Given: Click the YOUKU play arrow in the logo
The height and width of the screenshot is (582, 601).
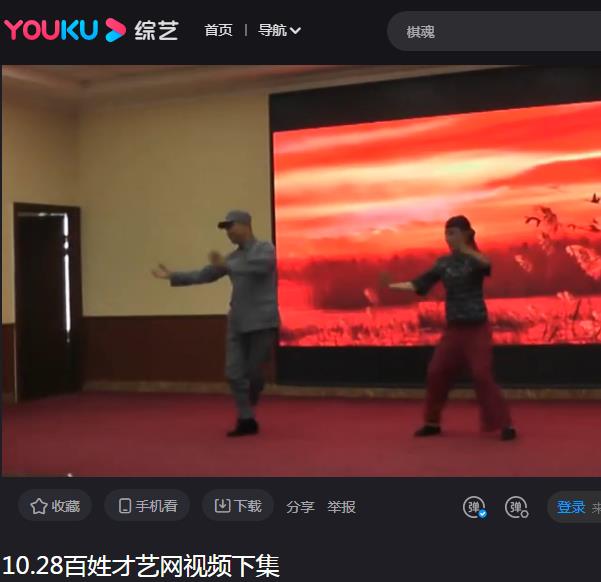Looking at the screenshot, I should point(116,30).
